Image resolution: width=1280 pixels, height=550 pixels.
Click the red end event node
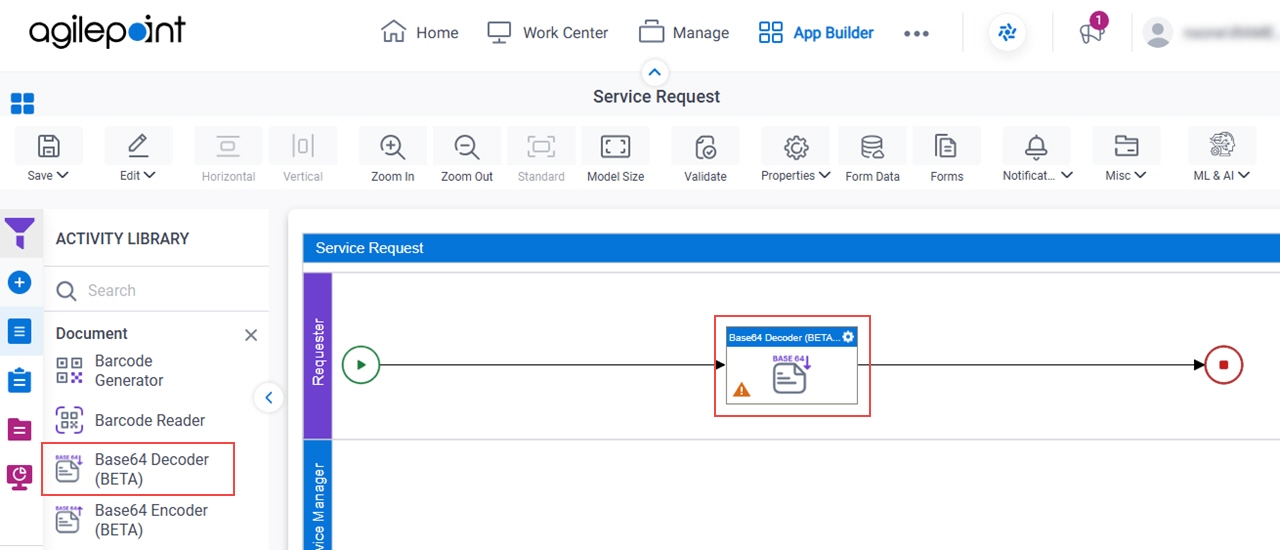pos(1223,365)
